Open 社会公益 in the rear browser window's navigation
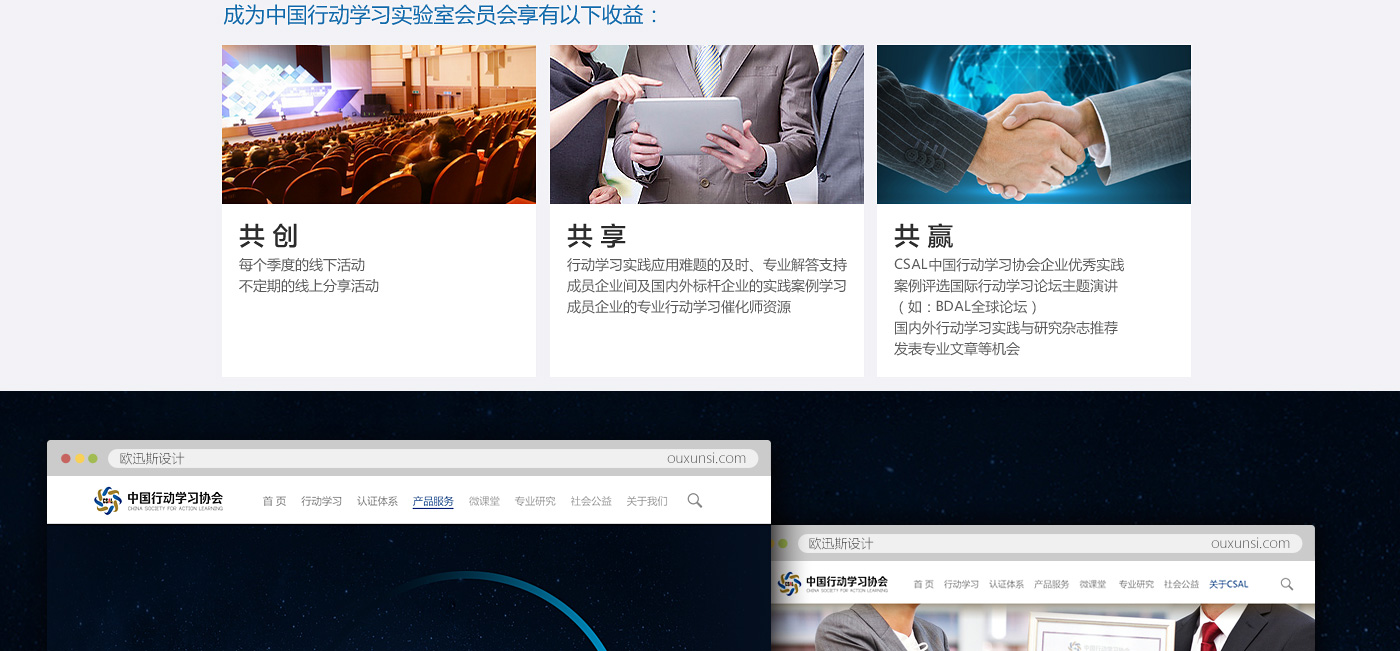Screen dimensions: 1400x651 (x=1181, y=584)
